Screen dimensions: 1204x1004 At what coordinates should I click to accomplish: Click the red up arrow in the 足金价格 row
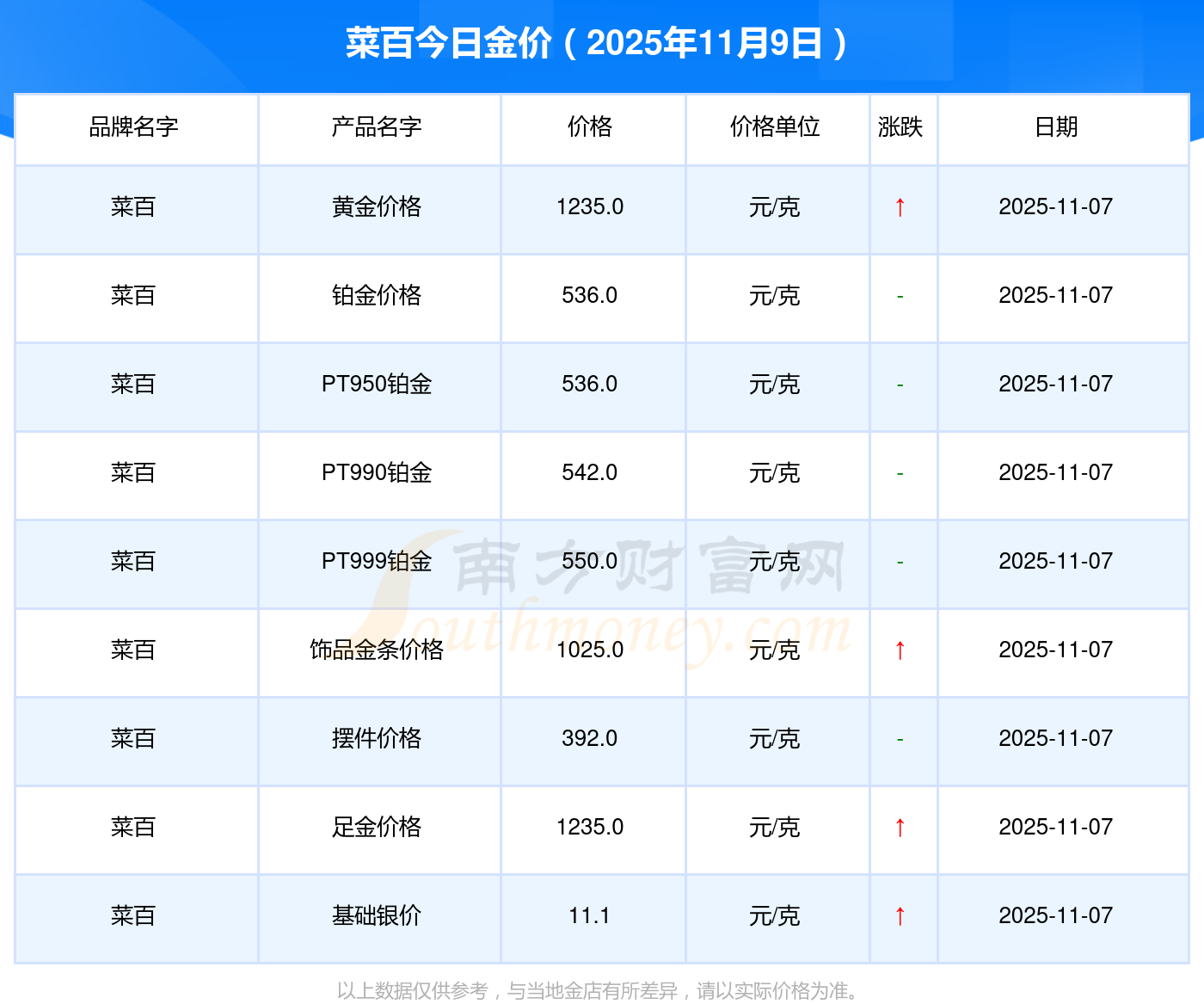900,828
